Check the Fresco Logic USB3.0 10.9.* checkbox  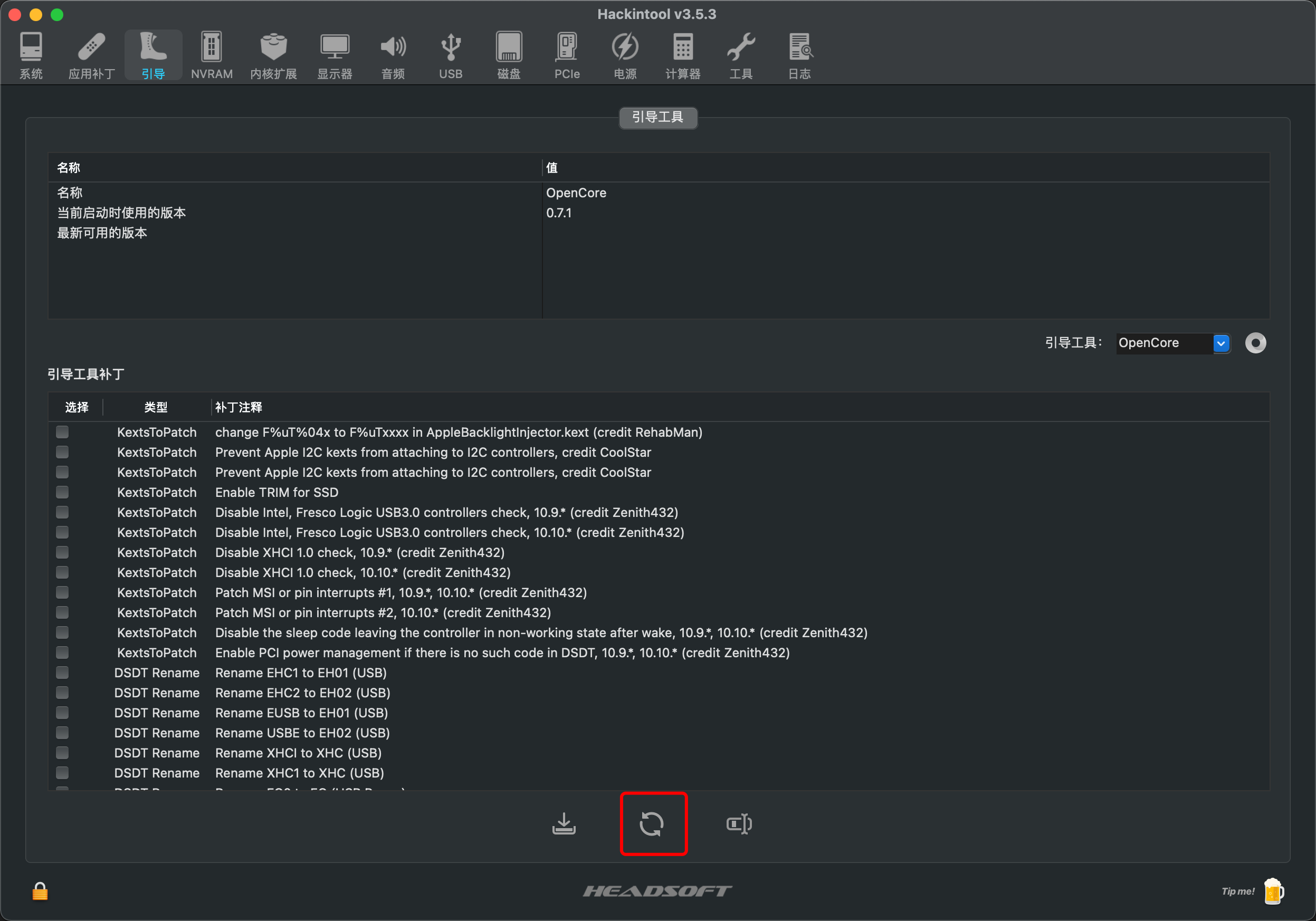click(x=62, y=512)
